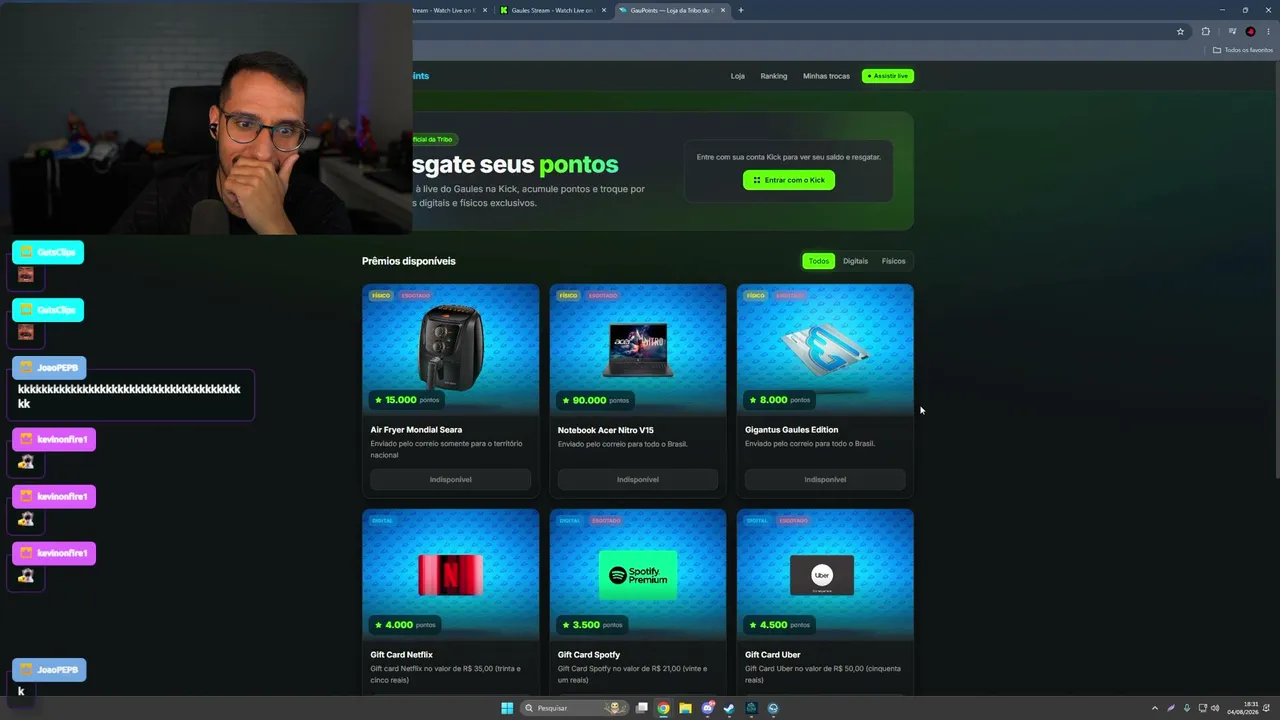Click the Spotify Premium gift card image
This screenshot has width=1280, height=720.
[x=638, y=575]
